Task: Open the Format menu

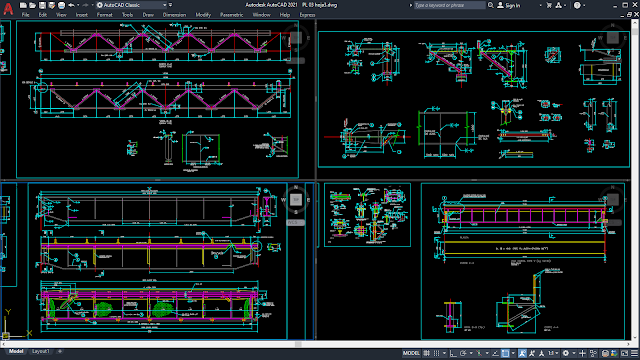Action: tap(104, 15)
